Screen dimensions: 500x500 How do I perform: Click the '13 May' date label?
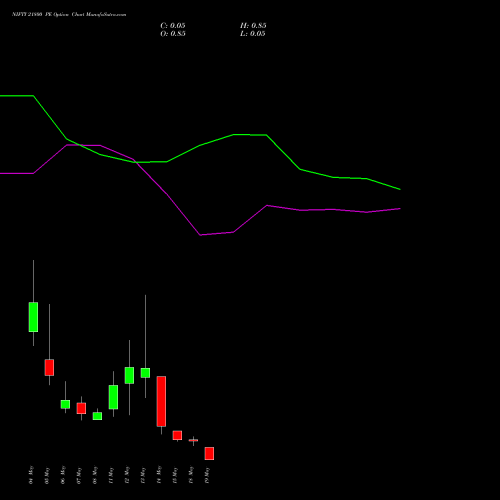click(x=143, y=475)
